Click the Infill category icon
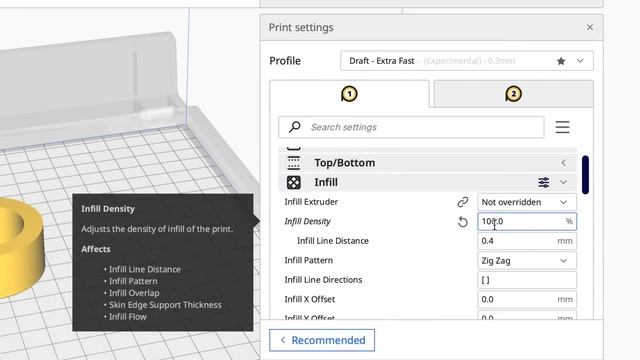The width and height of the screenshot is (640, 360). point(293,182)
